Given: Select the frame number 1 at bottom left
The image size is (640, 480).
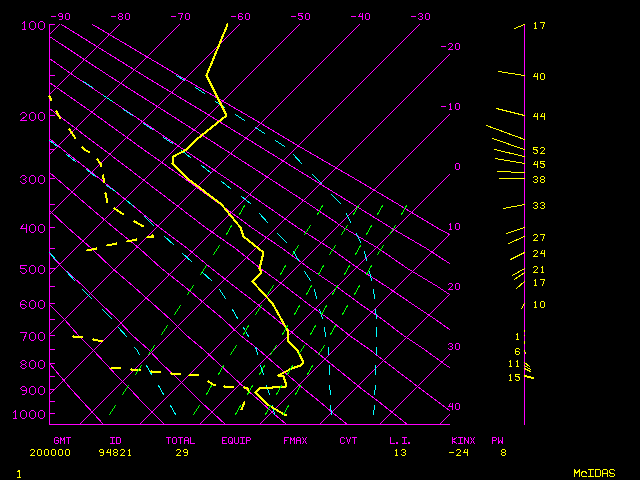Looking at the screenshot, I should [19, 473].
